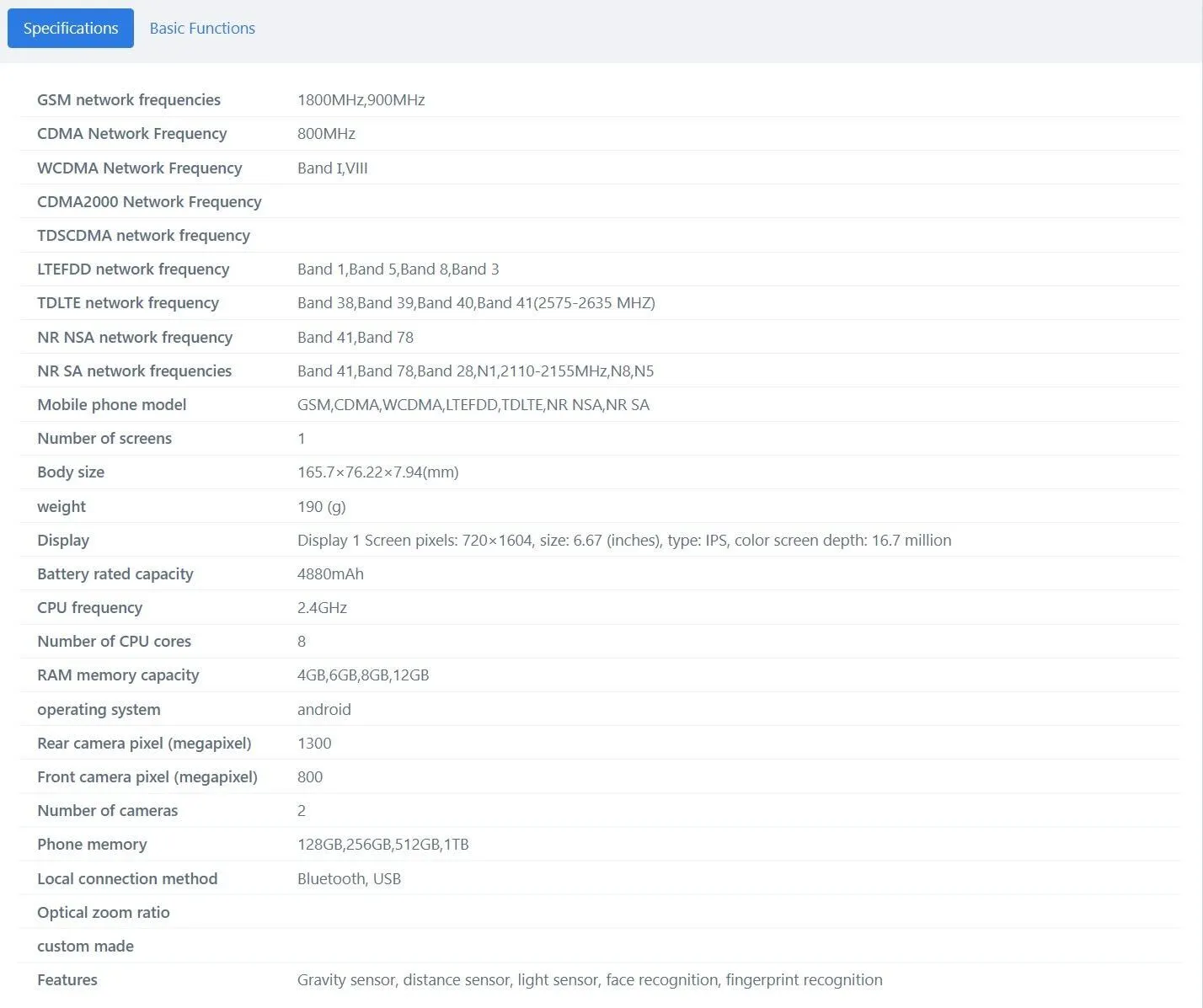1203x1008 pixels.
Task: Select the Battery rated capacity label
Action: point(115,573)
